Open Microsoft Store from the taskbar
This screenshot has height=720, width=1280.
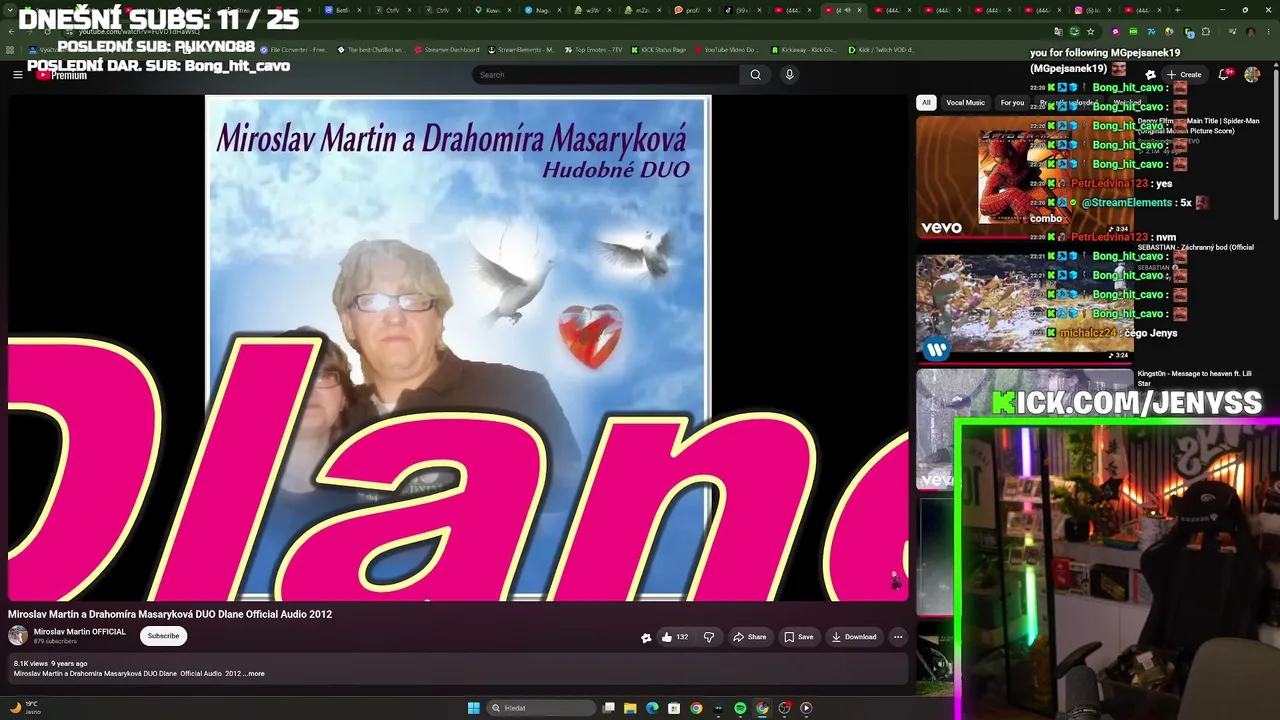(674, 708)
